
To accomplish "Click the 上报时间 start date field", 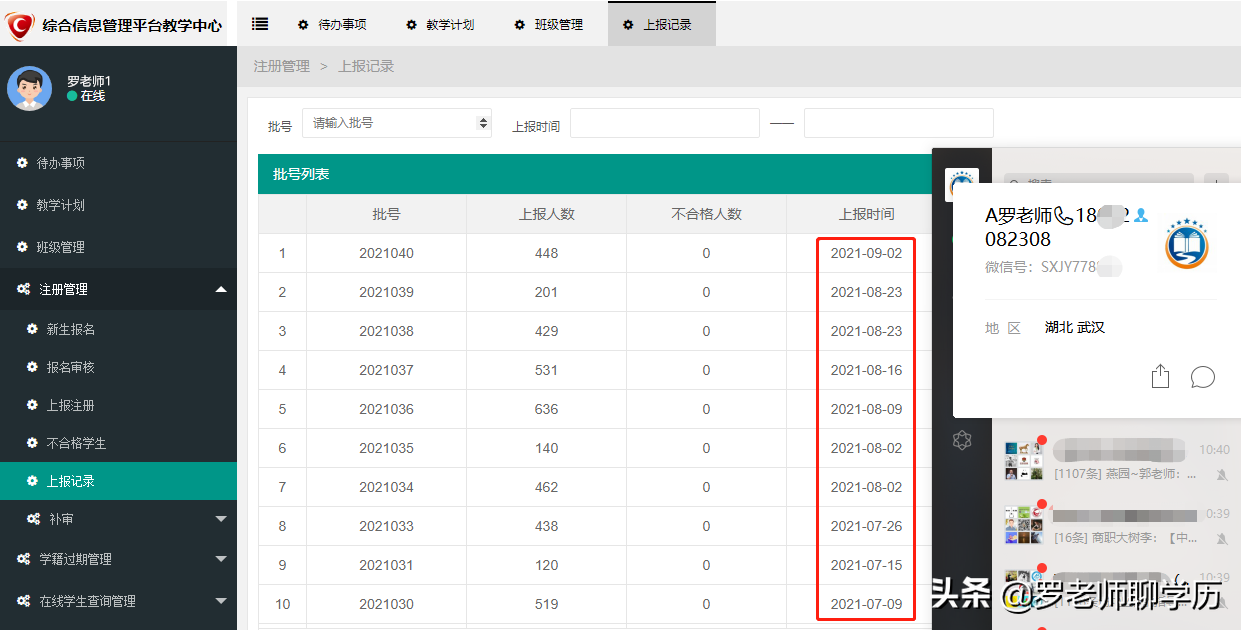I will click(665, 123).
